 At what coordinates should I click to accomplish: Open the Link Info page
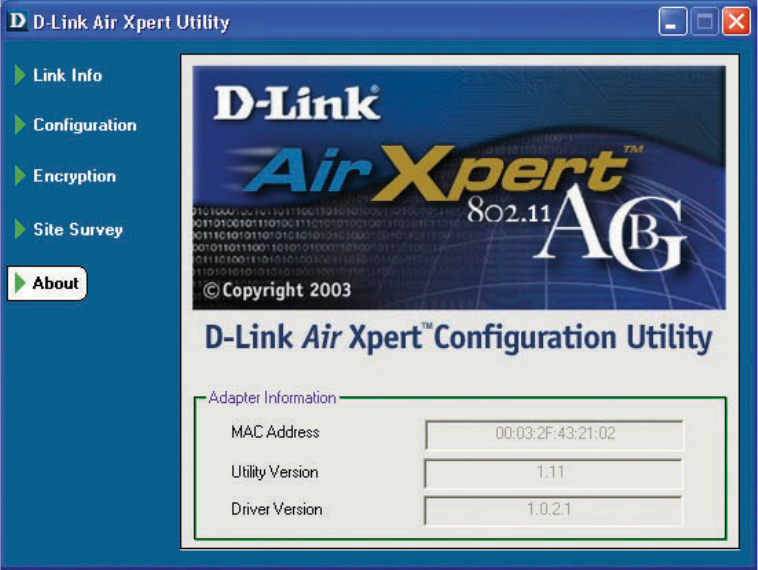click(x=67, y=75)
